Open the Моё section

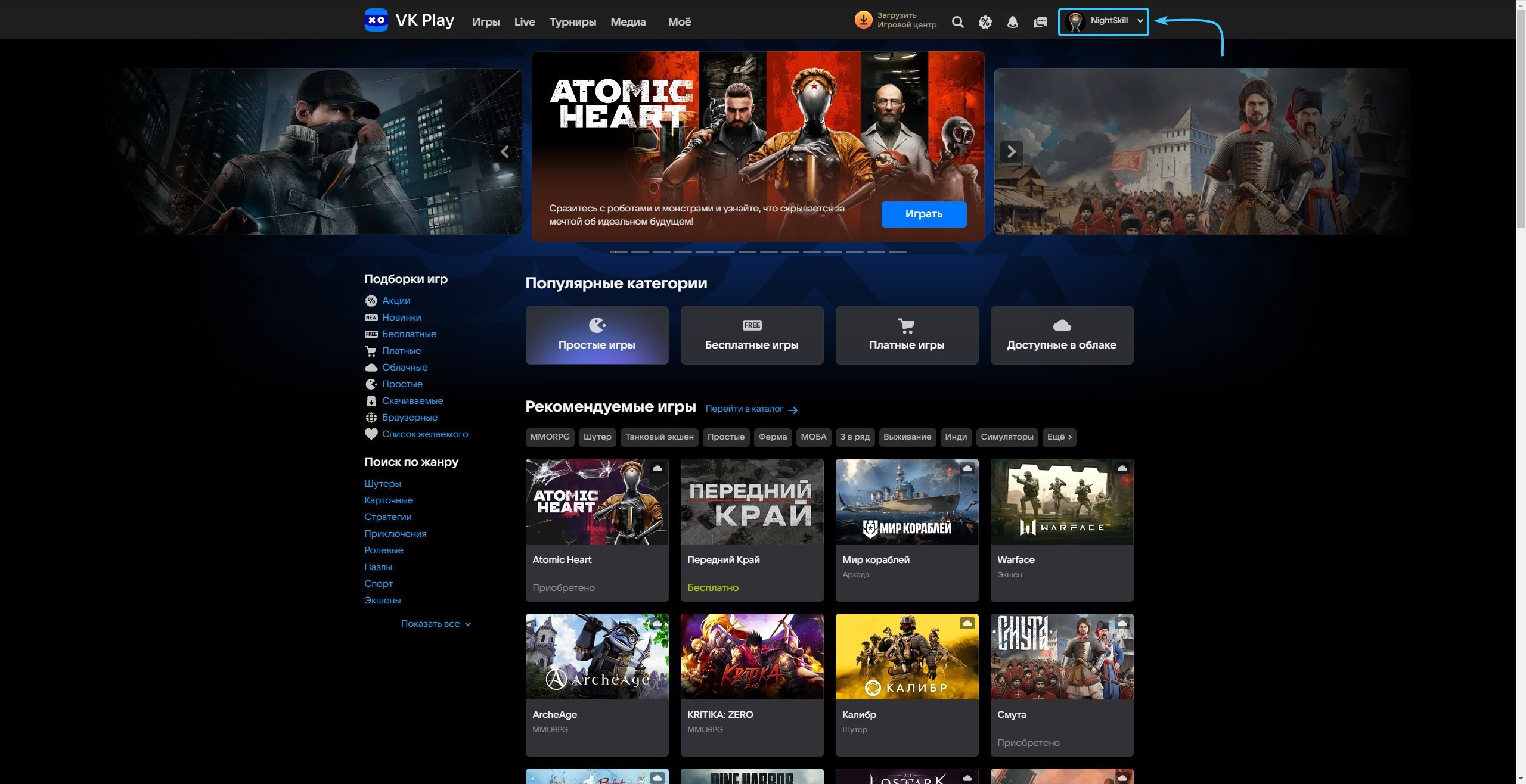pos(680,22)
